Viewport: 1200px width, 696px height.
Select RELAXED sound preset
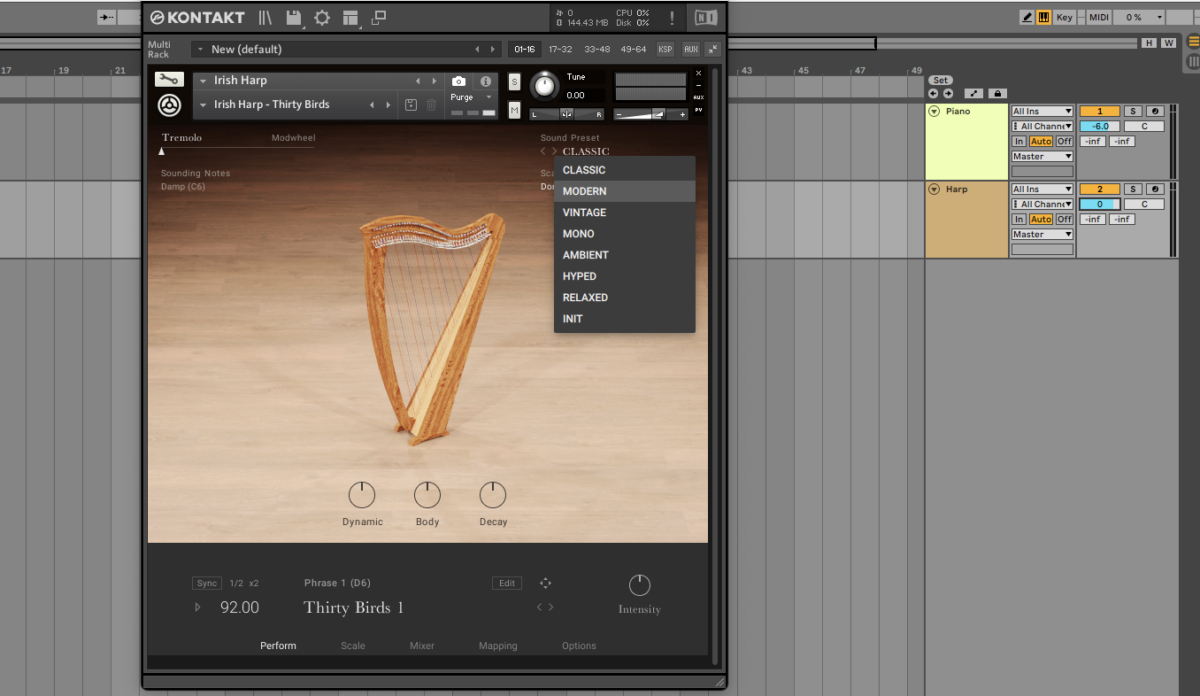[625, 297]
